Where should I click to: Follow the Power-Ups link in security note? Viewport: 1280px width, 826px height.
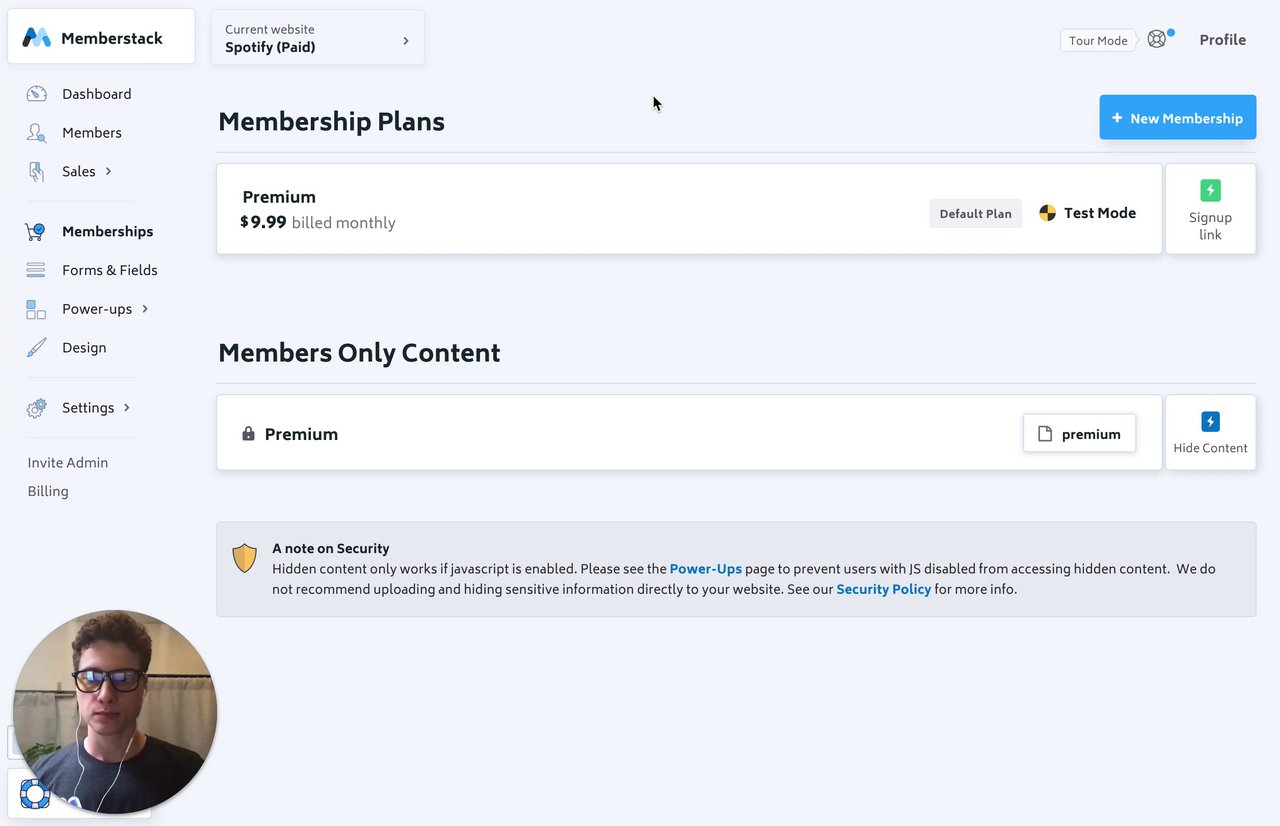[x=705, y=569]
